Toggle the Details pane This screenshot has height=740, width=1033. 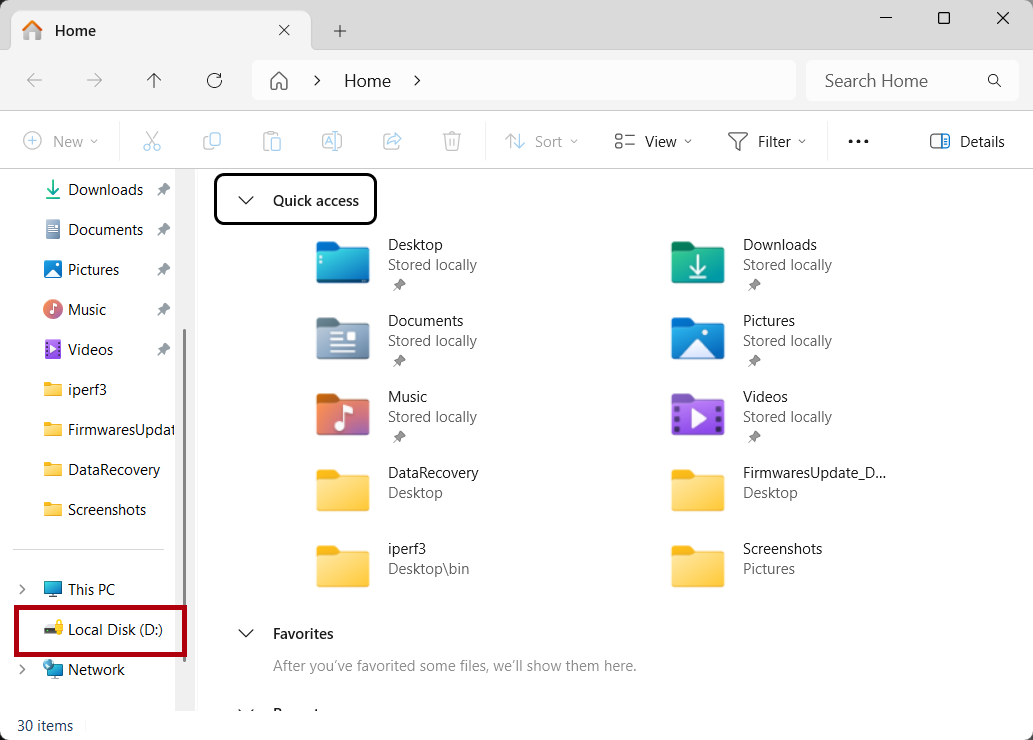(967, 141)
